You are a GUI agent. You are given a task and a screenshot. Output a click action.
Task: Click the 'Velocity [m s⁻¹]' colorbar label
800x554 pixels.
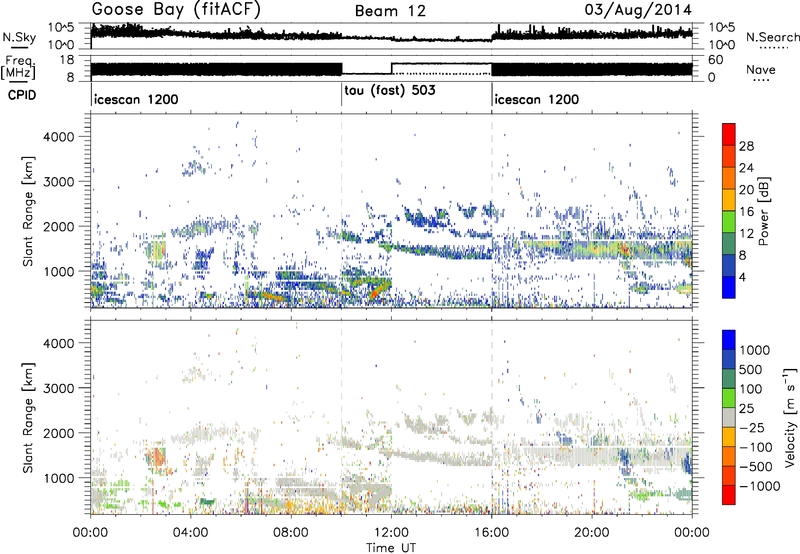click(x=790, y=417)
